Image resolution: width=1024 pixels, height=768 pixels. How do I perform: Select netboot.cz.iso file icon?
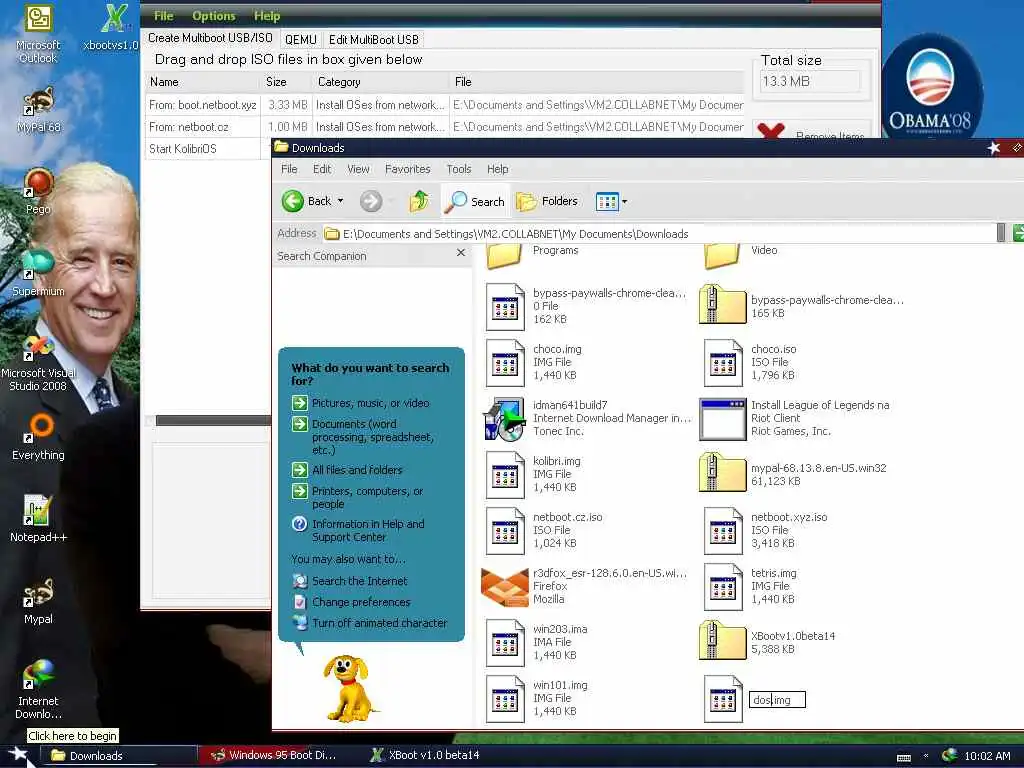505,530
